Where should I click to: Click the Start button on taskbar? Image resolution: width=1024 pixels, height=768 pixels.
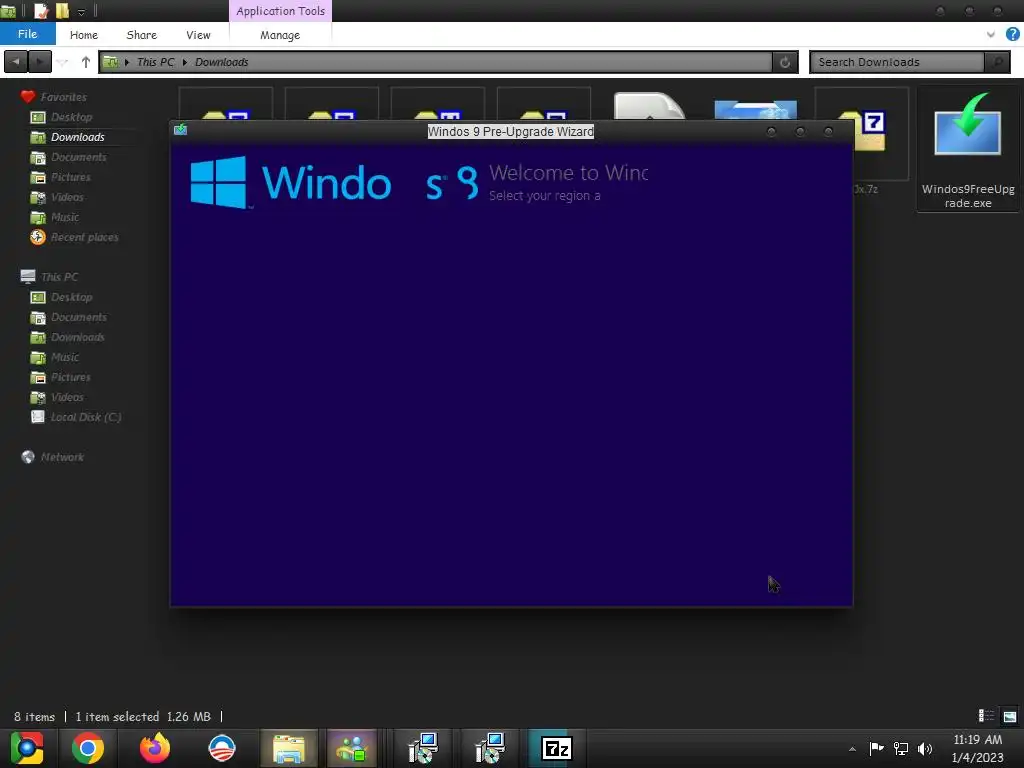tap(27, 748)
